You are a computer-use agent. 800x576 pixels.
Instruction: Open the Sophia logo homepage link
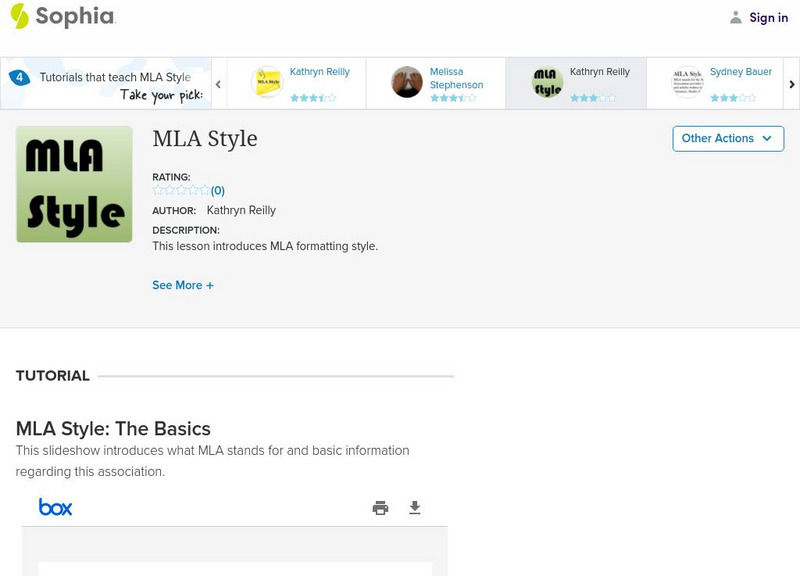tap(63, 16)
